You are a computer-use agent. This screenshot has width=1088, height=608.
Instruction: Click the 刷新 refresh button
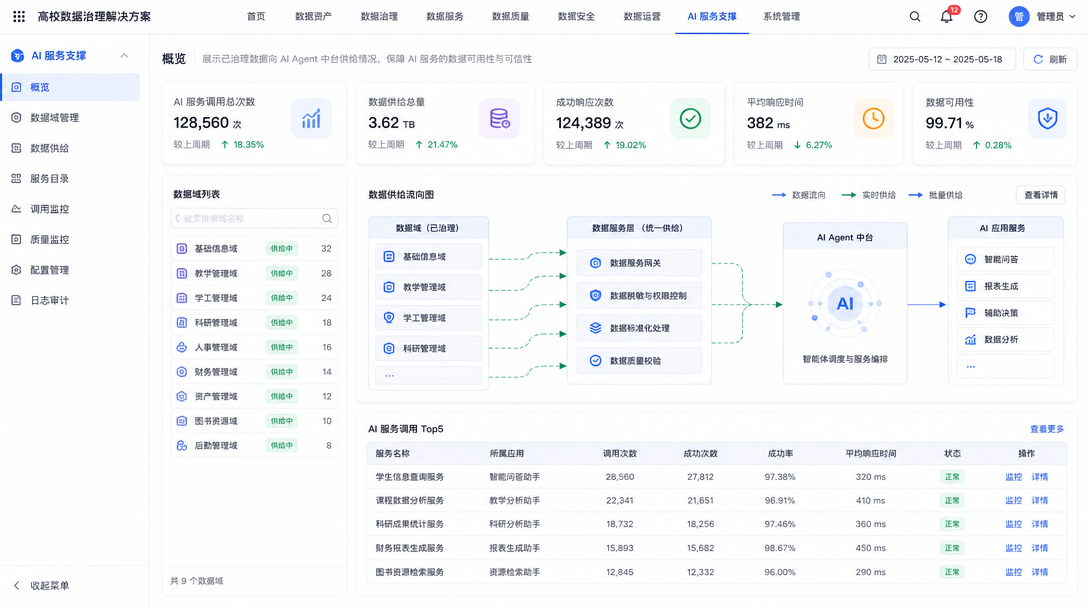[1050, 59]
